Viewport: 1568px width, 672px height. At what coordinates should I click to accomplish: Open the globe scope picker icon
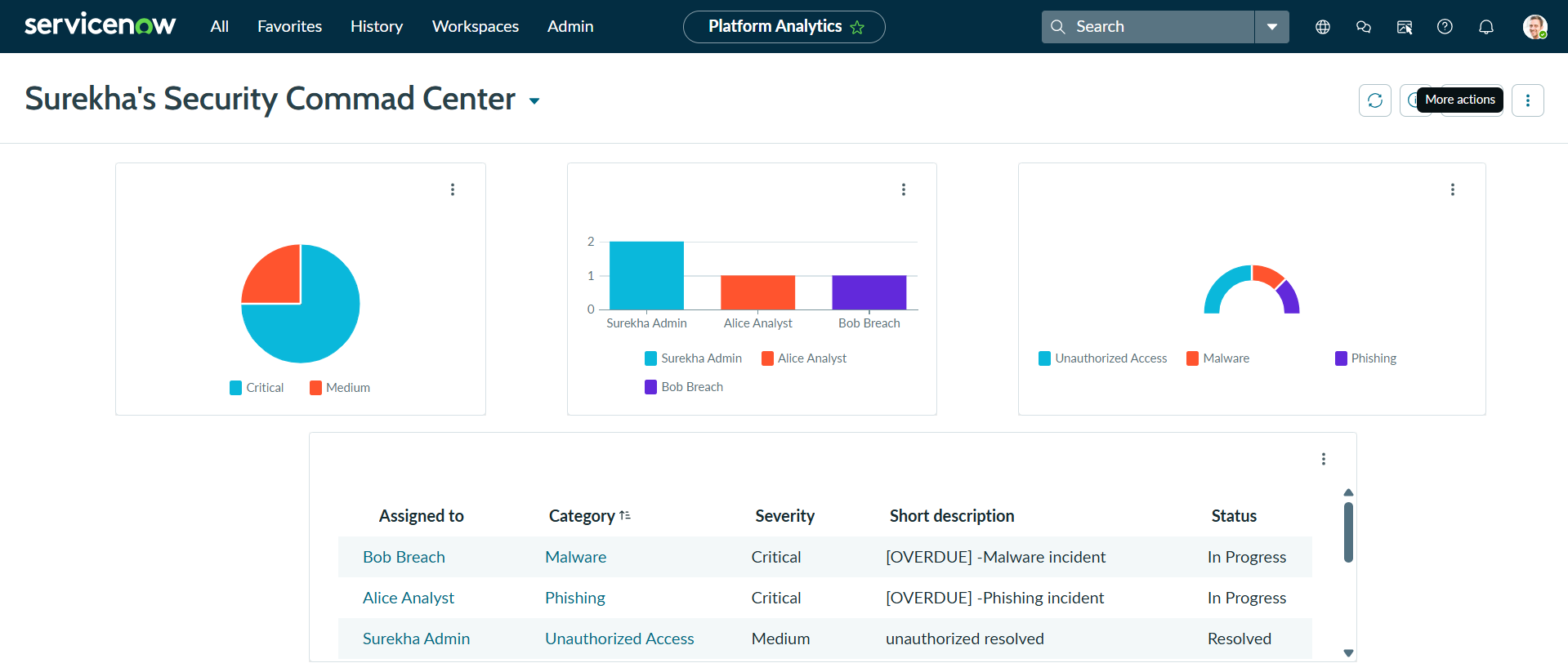tap(1322, 27)
